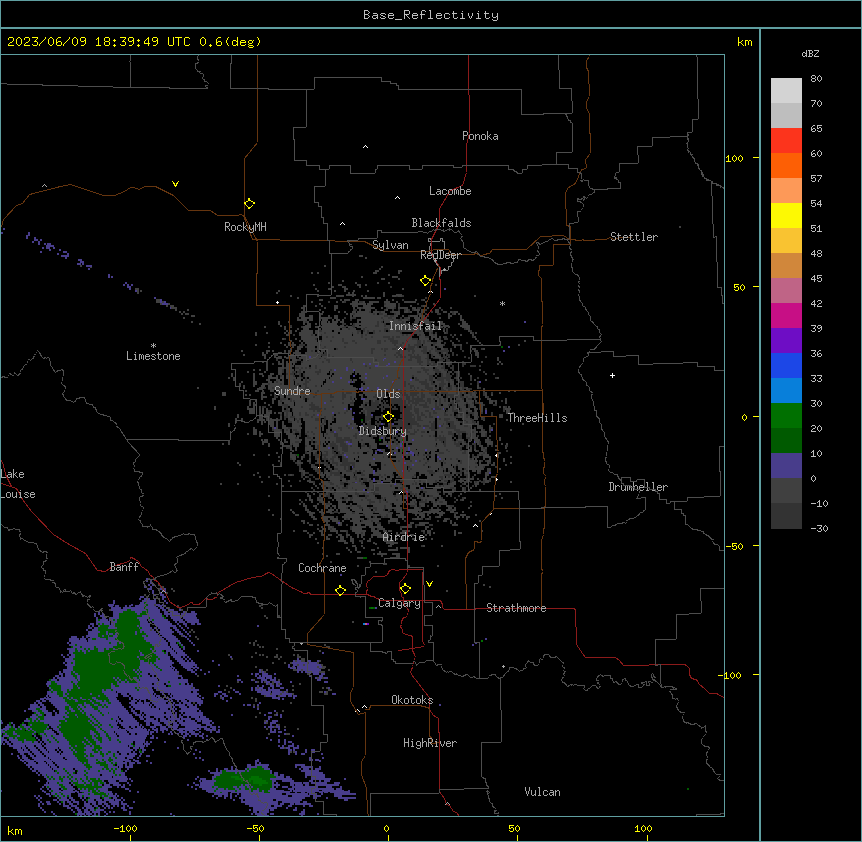The image size is (862, 842).
Task: Click the RockyMH label
Action: 245,227
